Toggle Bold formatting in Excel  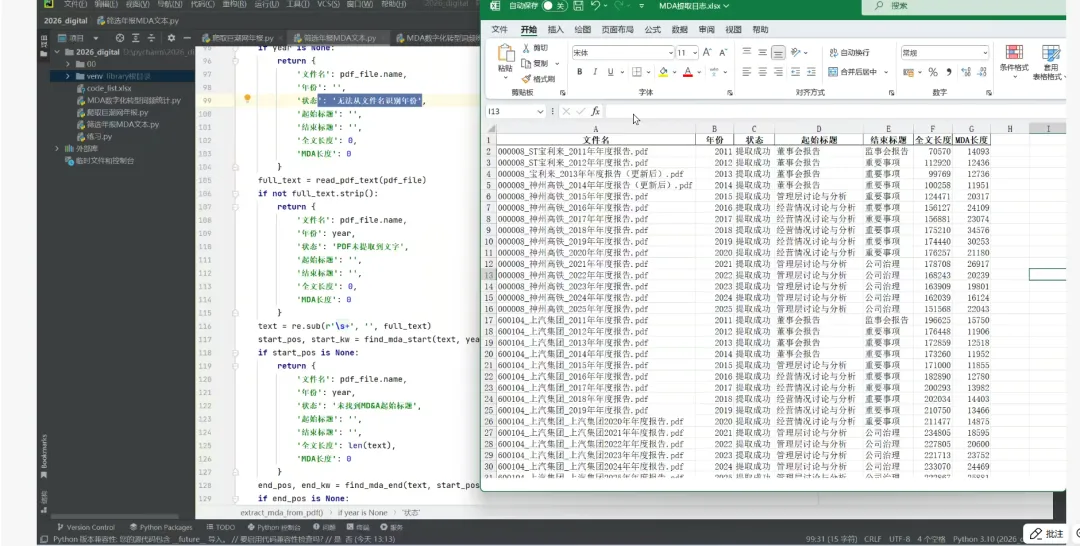pyautogui.click(x=579, y=72)
